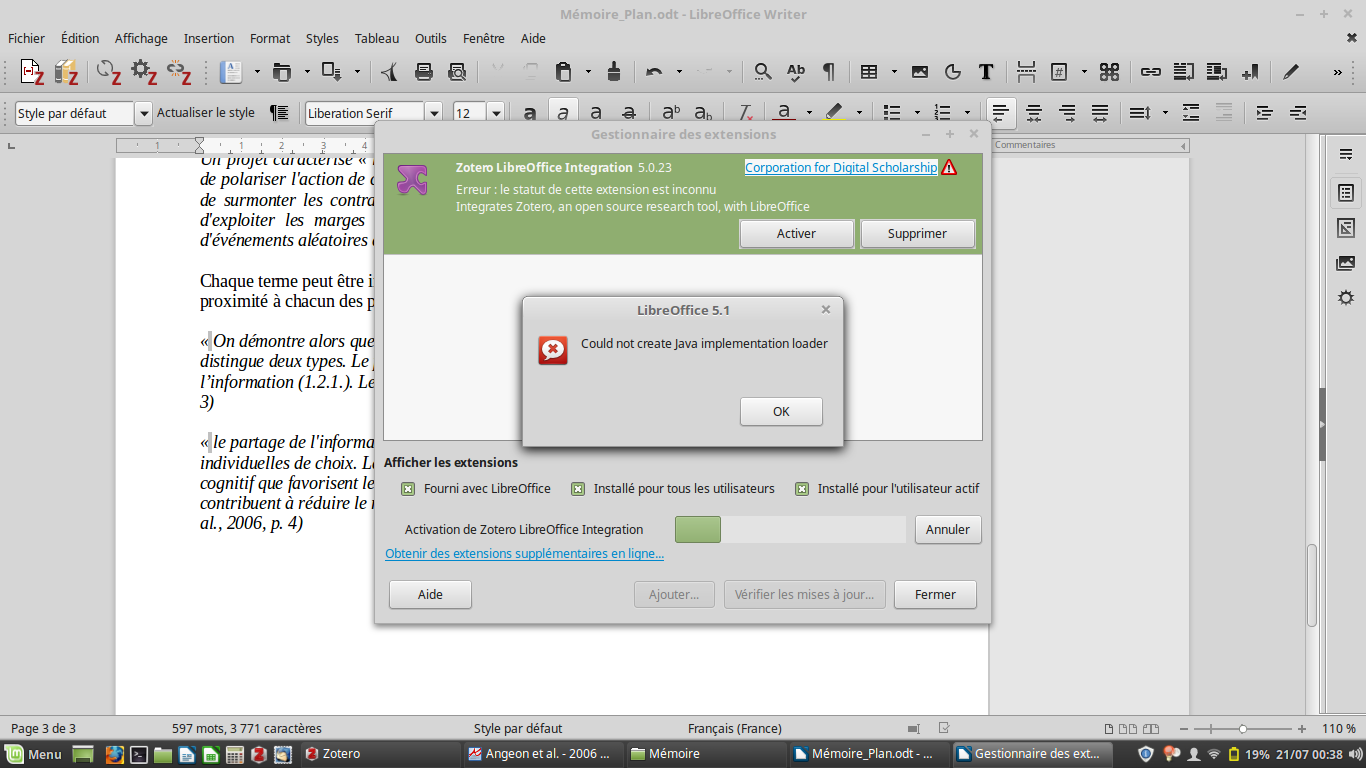Screen dimensions: 1366x768
Task: Toggle formatting marks pilcrow icon
Action: pyautogui.click(x=829, y=72)
